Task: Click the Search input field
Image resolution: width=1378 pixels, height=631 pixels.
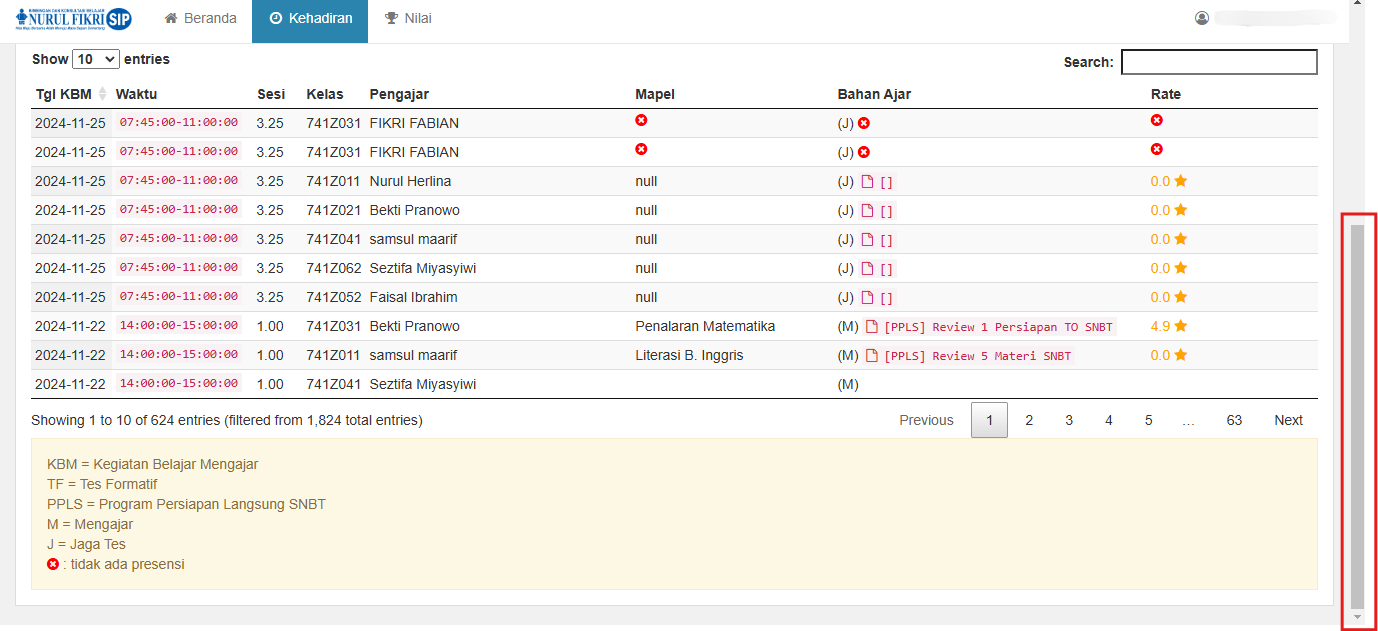Action: click(x=1219, y=62)
